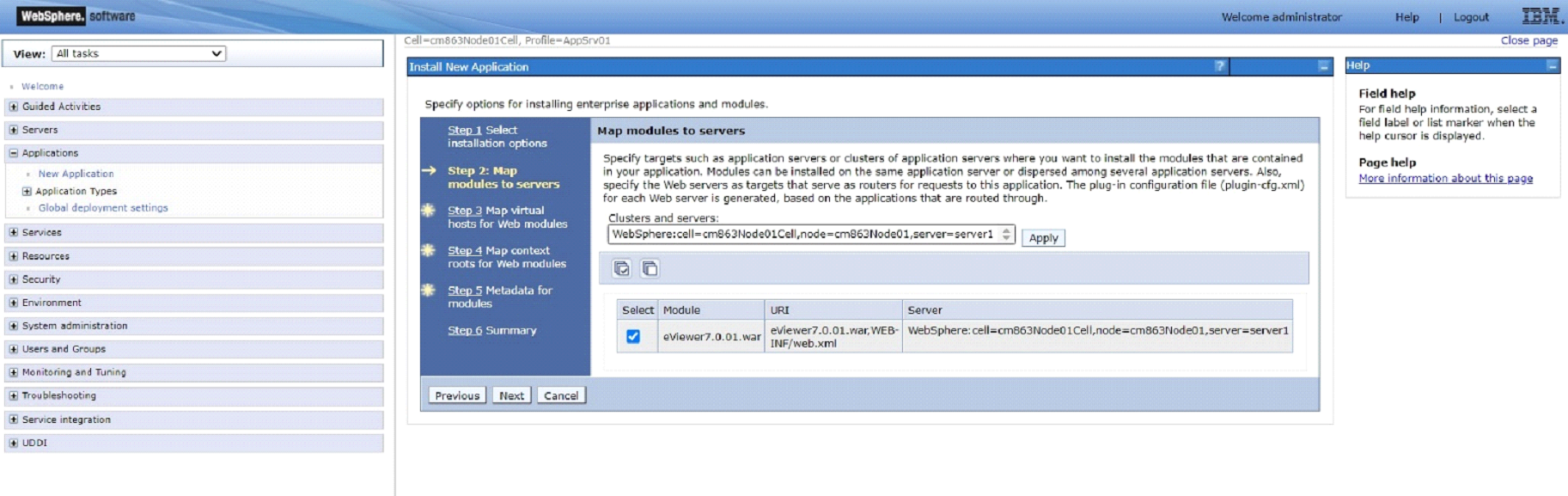Click the Welcome administrator text

pyautogui.click(x=1281, y=17)
